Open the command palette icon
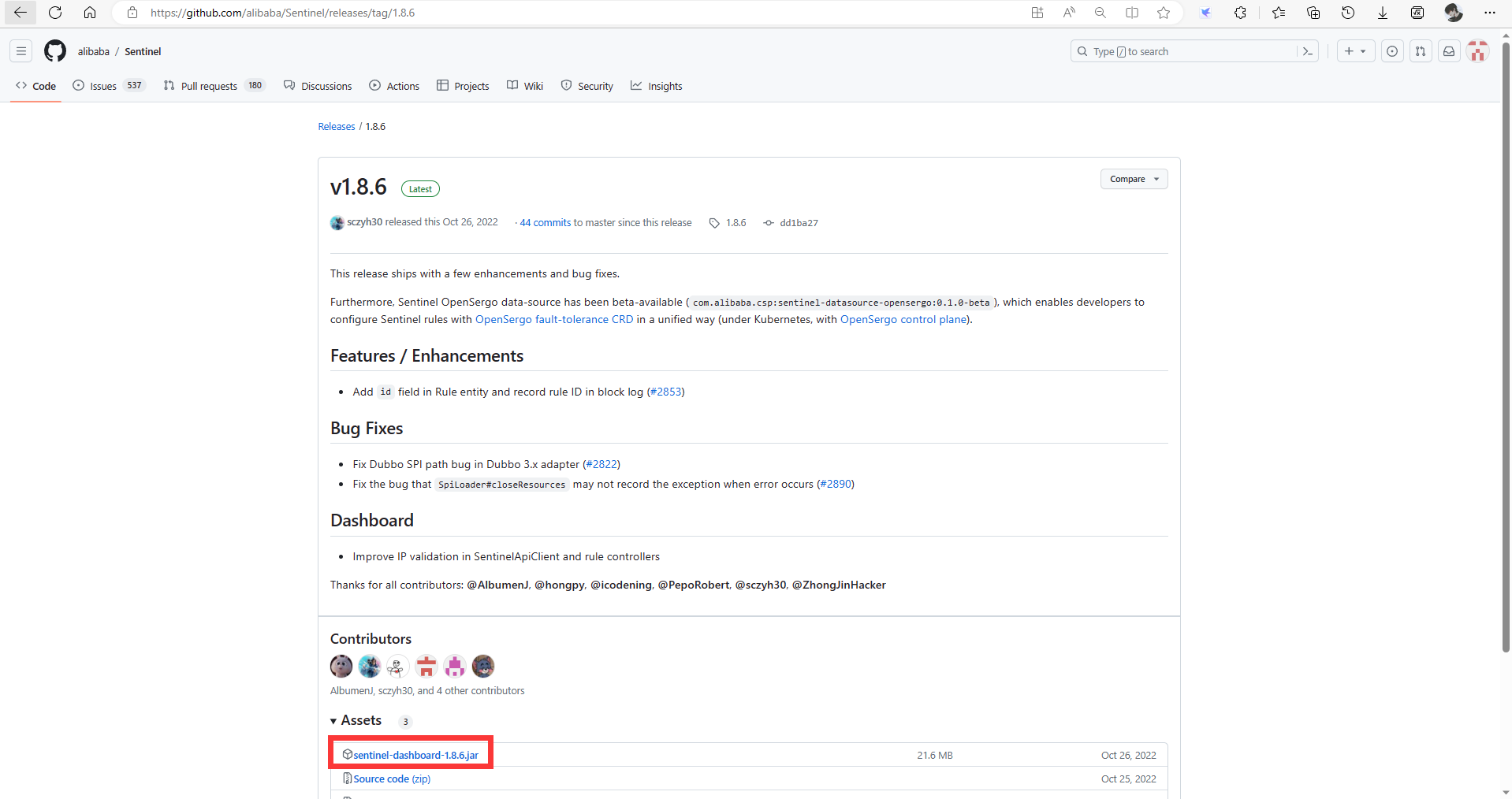This screenshot has height=799, width=1512. (x=1307, y=51)
